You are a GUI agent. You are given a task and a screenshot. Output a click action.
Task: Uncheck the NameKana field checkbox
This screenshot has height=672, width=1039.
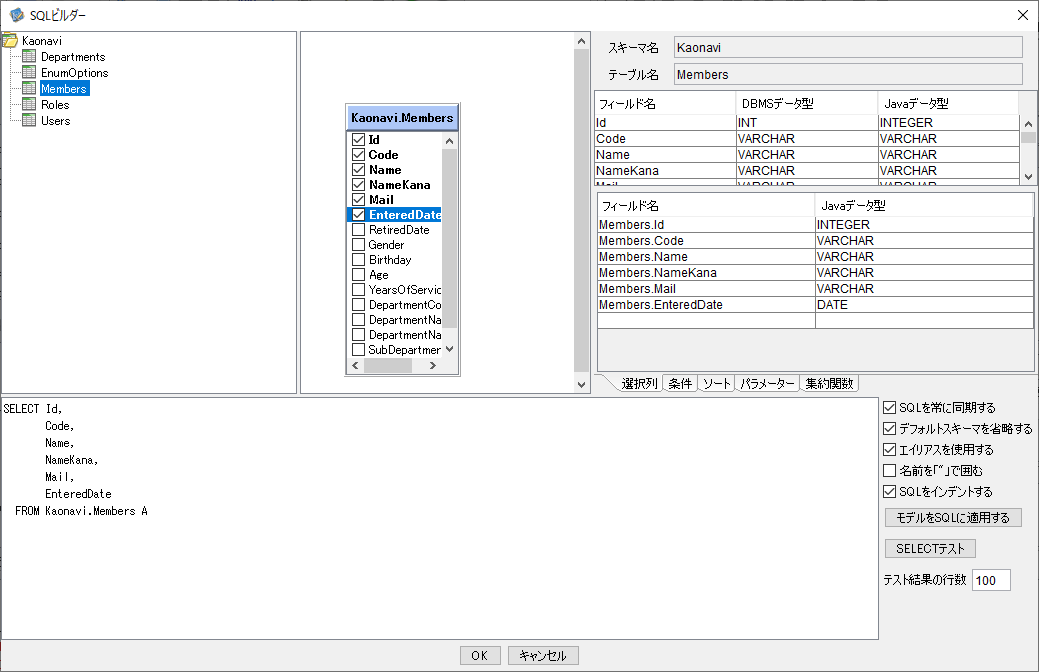[358, 184]
